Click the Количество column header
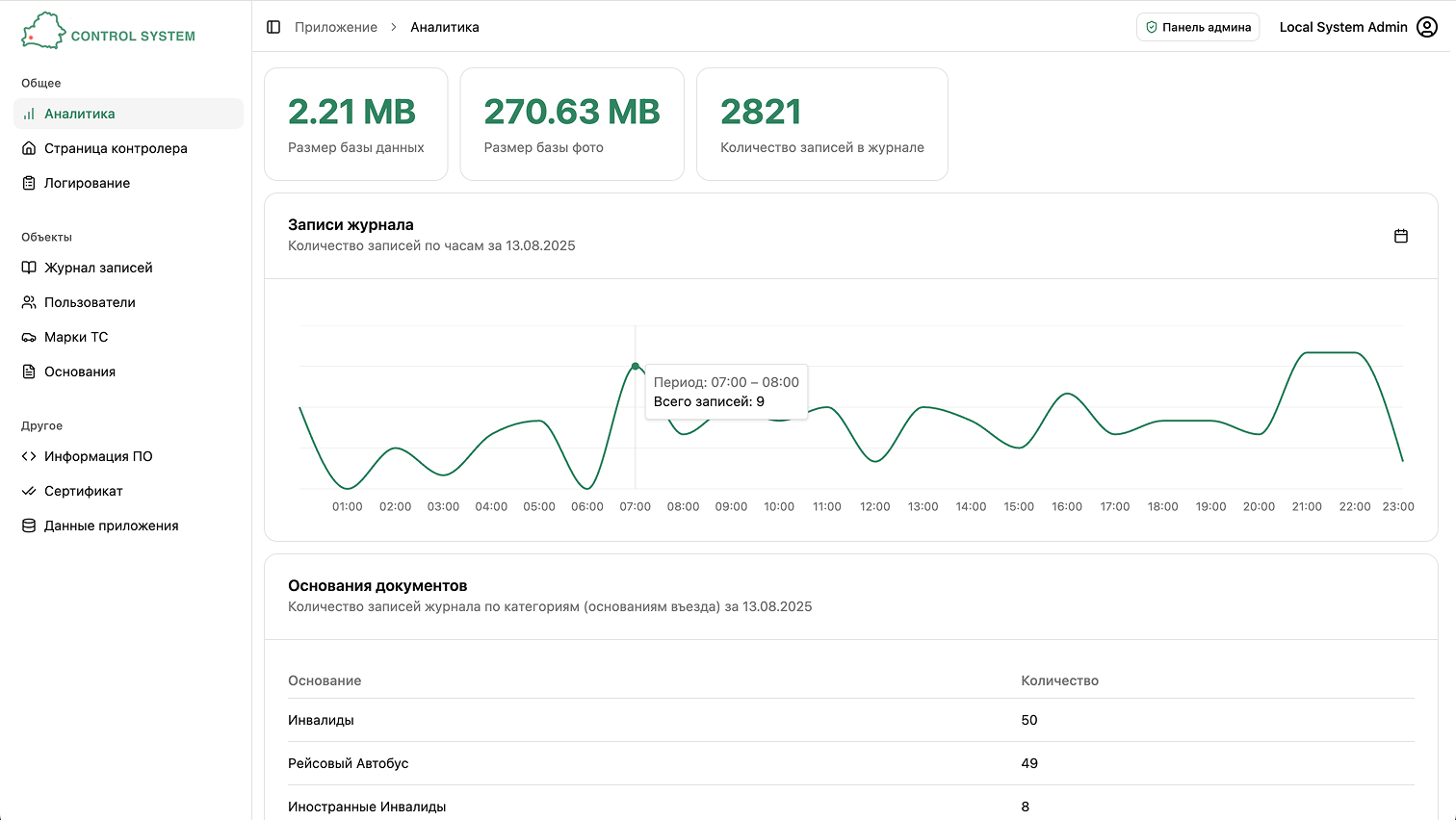 pyautogui.click(x=1059, y=680)
